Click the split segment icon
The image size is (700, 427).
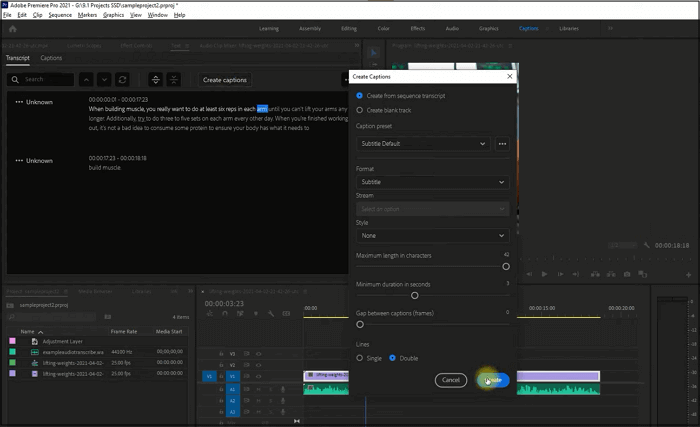click(155, 79)
